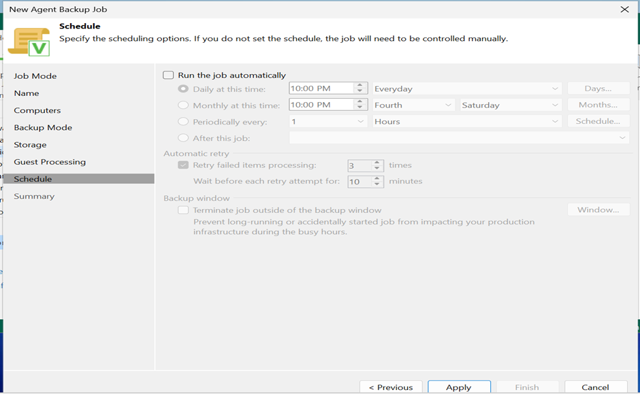Viewport: 640px width, 394px height.
Task: Expand the periodic interval number dropdown
Action: click(x=327, y=121)
